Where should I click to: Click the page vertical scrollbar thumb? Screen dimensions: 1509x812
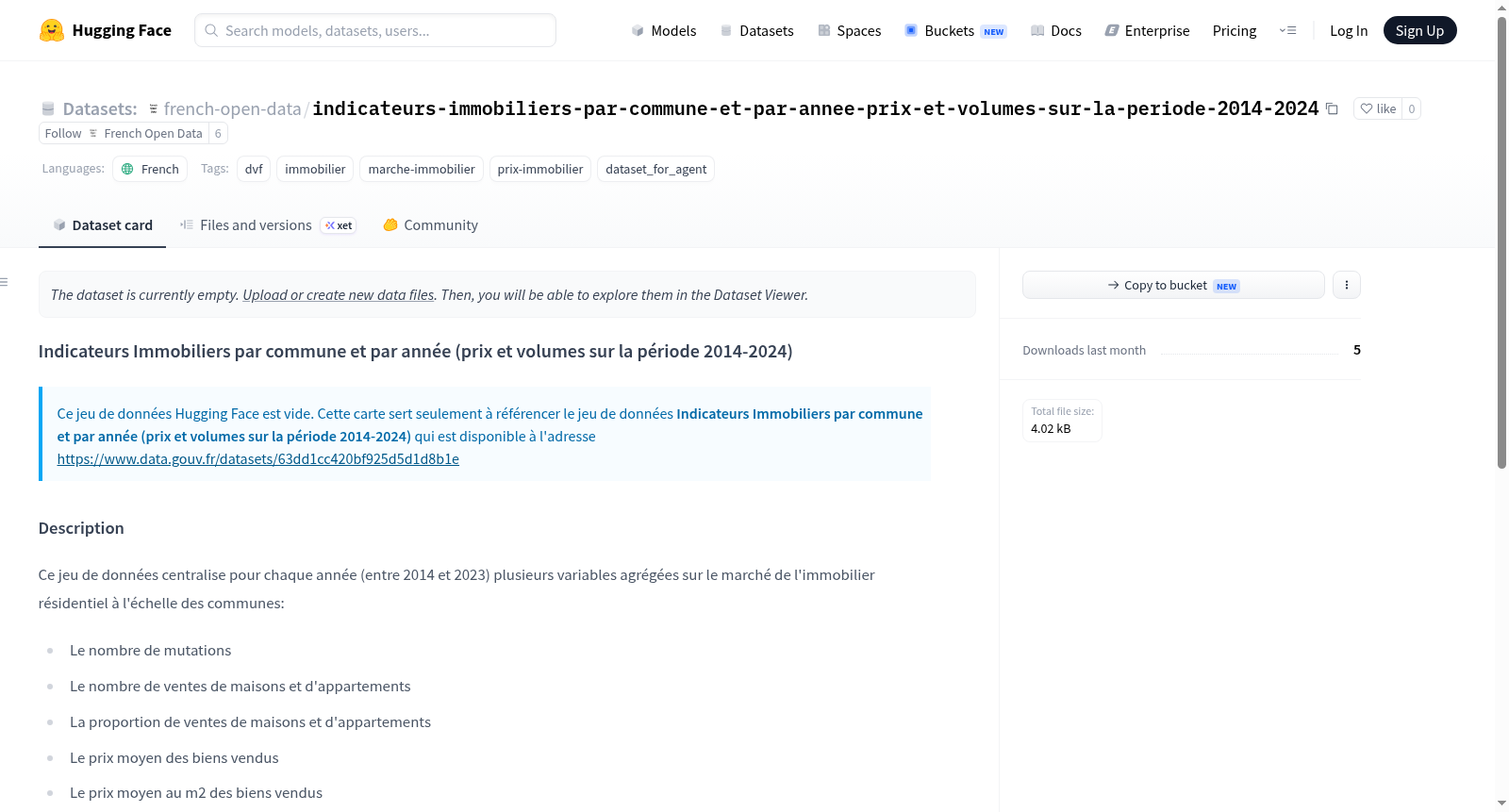1501,242
